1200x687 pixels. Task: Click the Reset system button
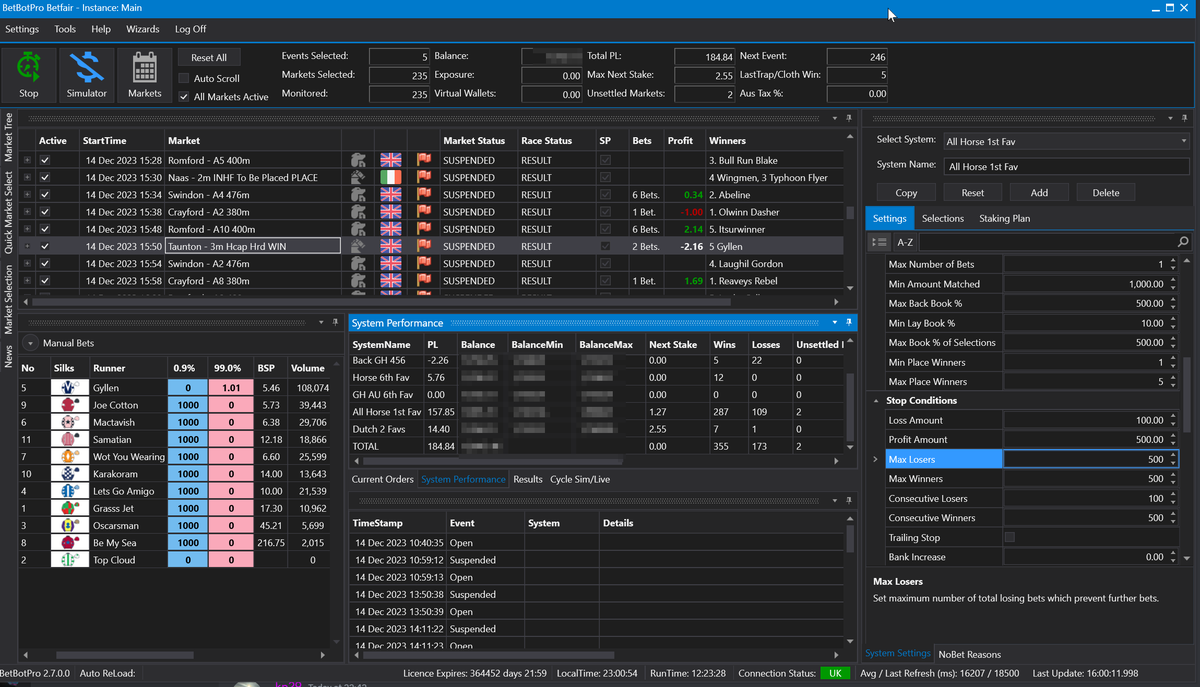(972, 192)
